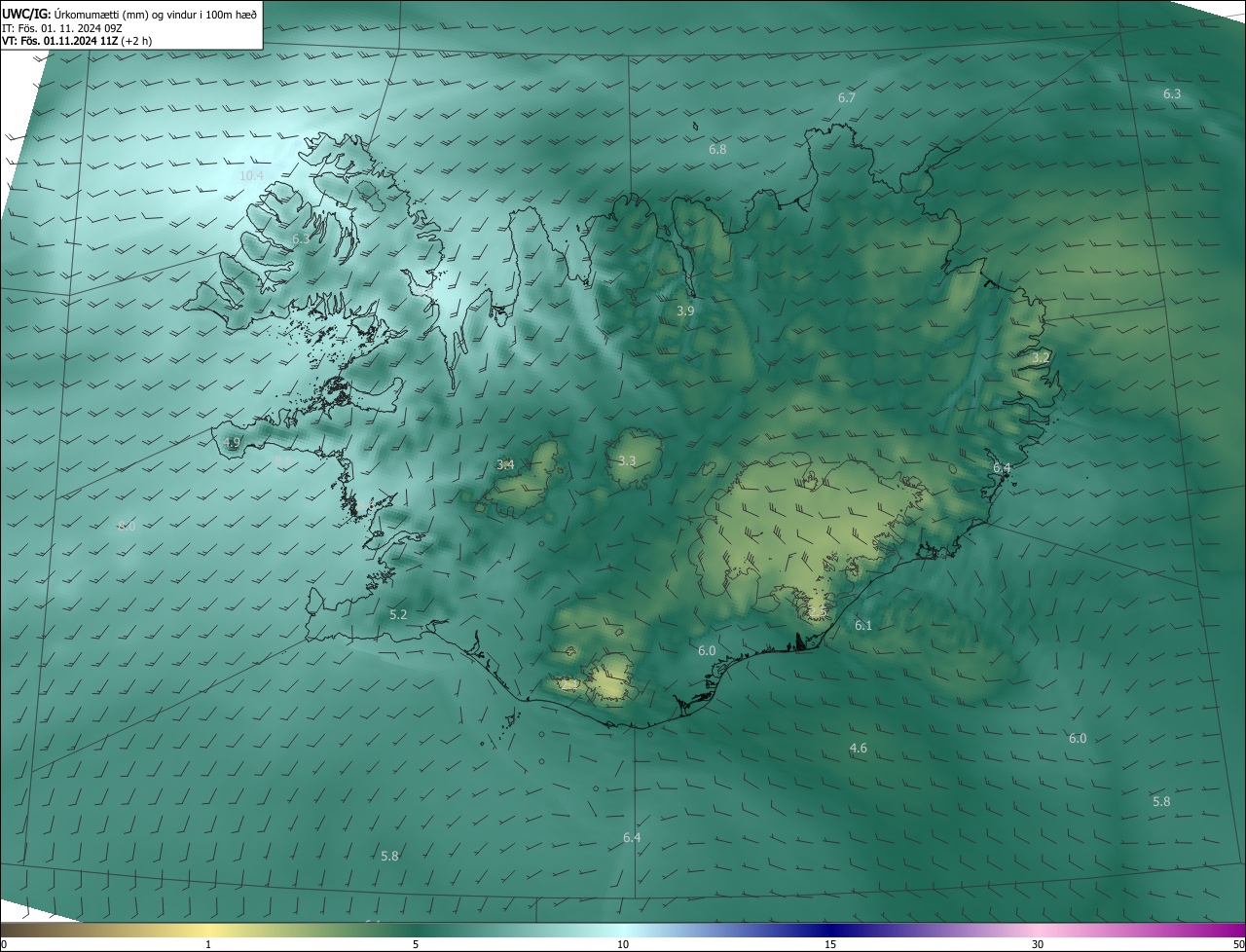1246x952 pixels.
Task: Select the legend tick labelled 15
Action: [830, 944]
